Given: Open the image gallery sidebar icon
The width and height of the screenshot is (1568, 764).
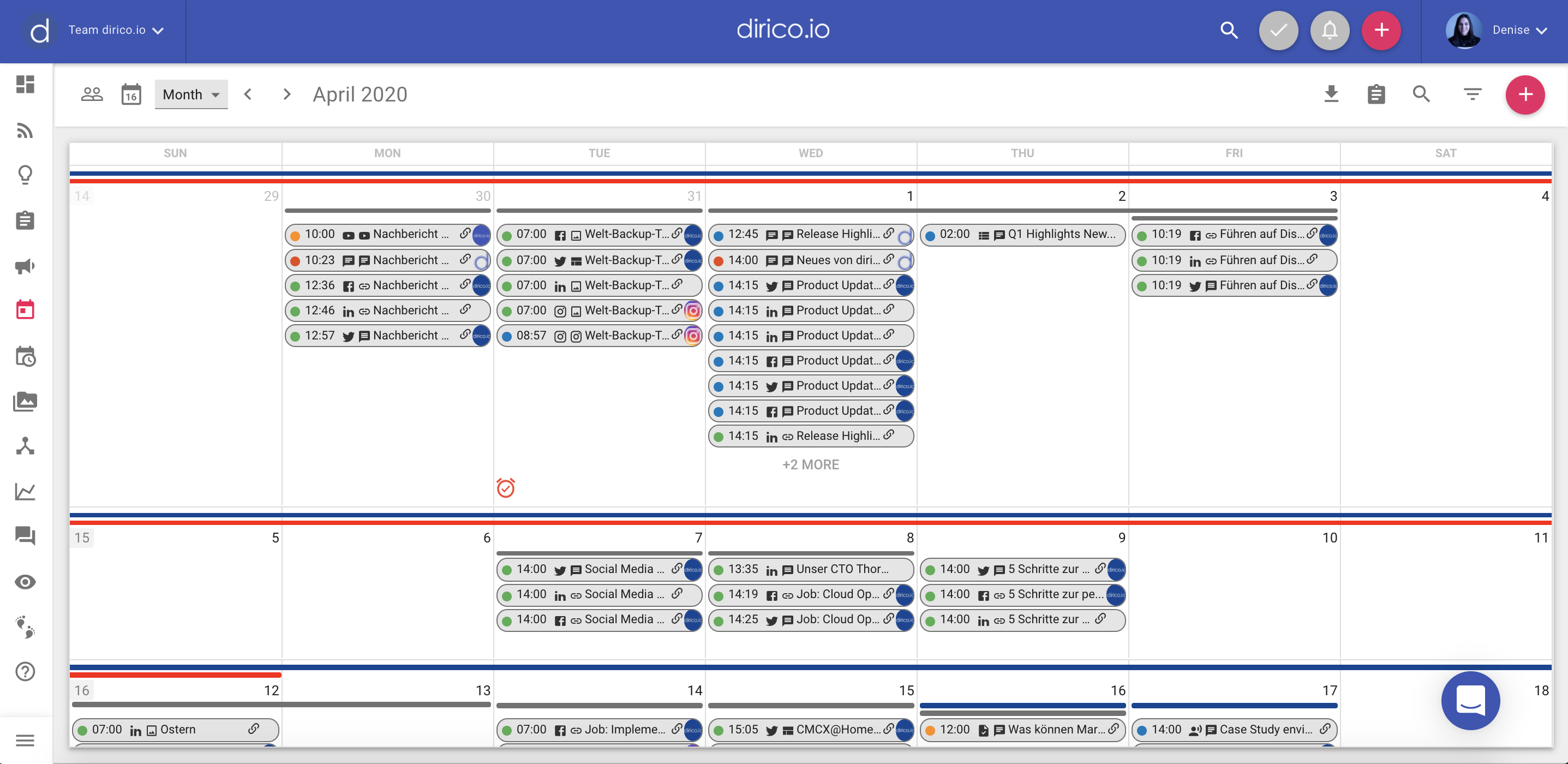Looking at the screenshot, I should [25, 401].
